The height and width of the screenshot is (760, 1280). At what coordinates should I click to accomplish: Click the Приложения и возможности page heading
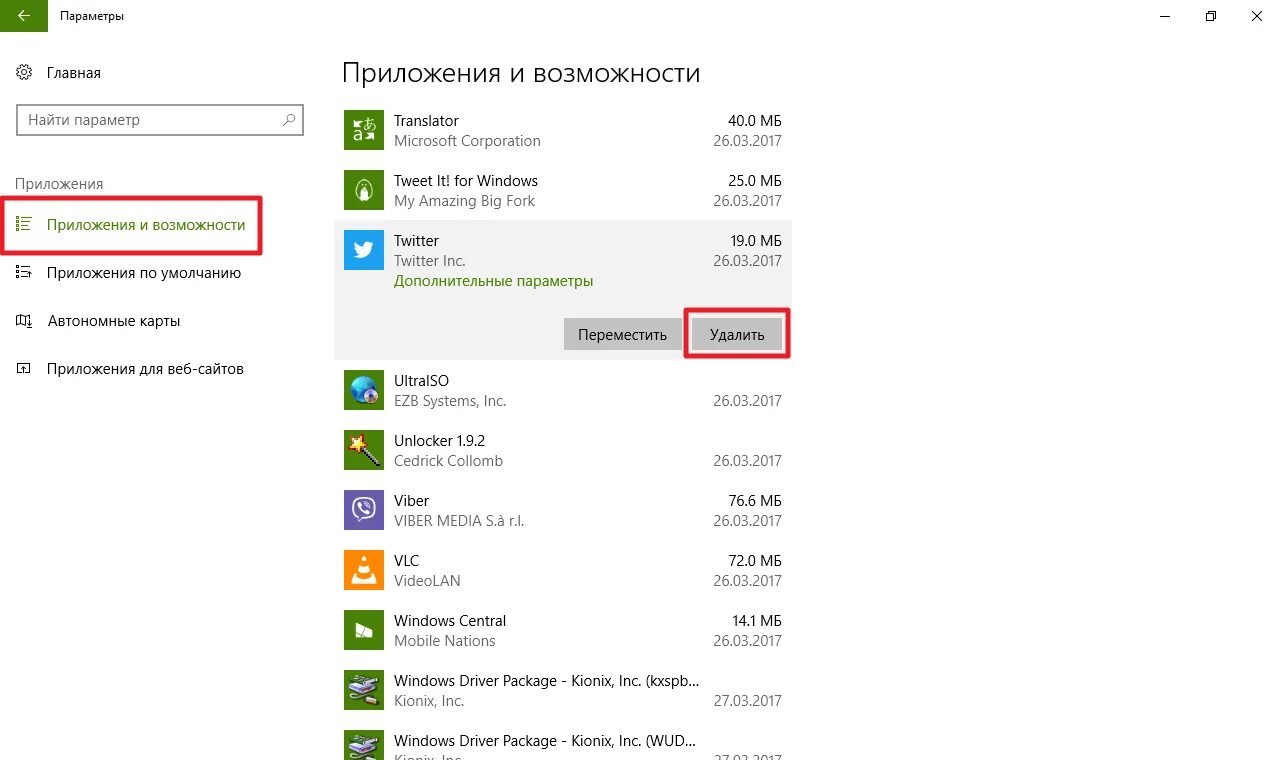(x=521, y=74)
